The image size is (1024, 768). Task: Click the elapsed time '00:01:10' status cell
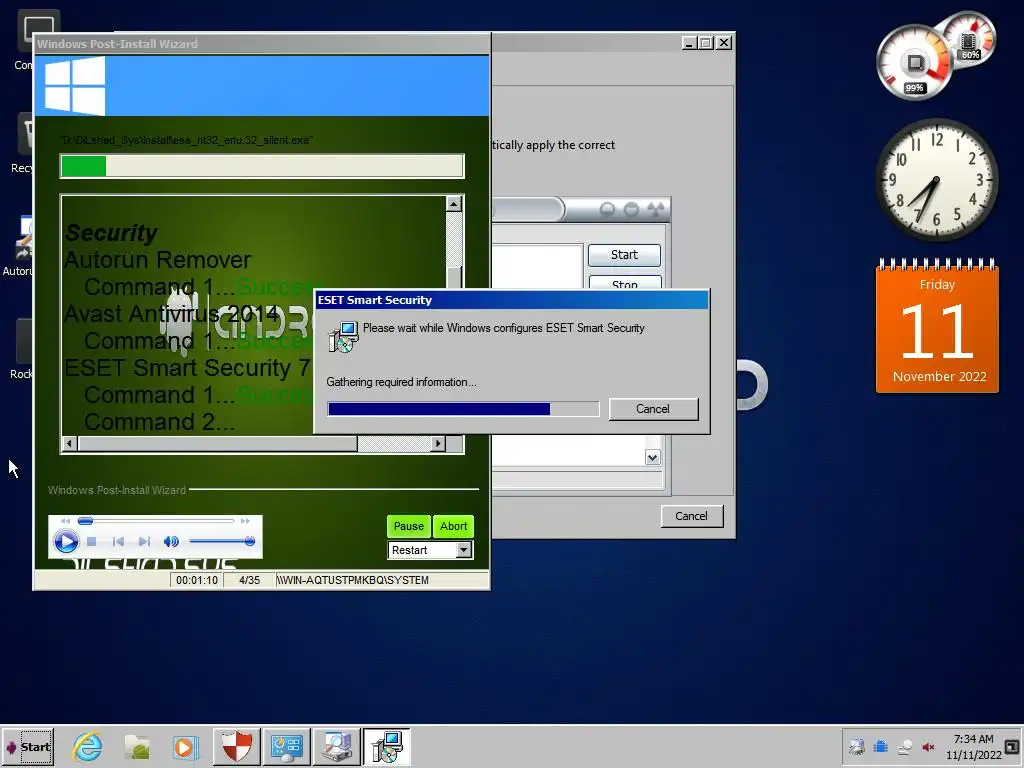click(x=197, y=580)
